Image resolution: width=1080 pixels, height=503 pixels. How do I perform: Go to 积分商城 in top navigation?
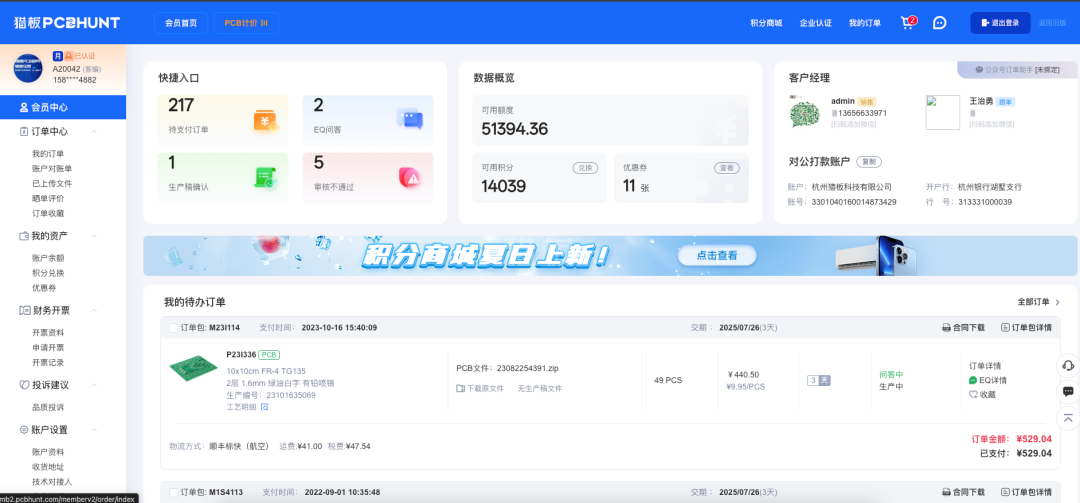click(x=766, y=23)
